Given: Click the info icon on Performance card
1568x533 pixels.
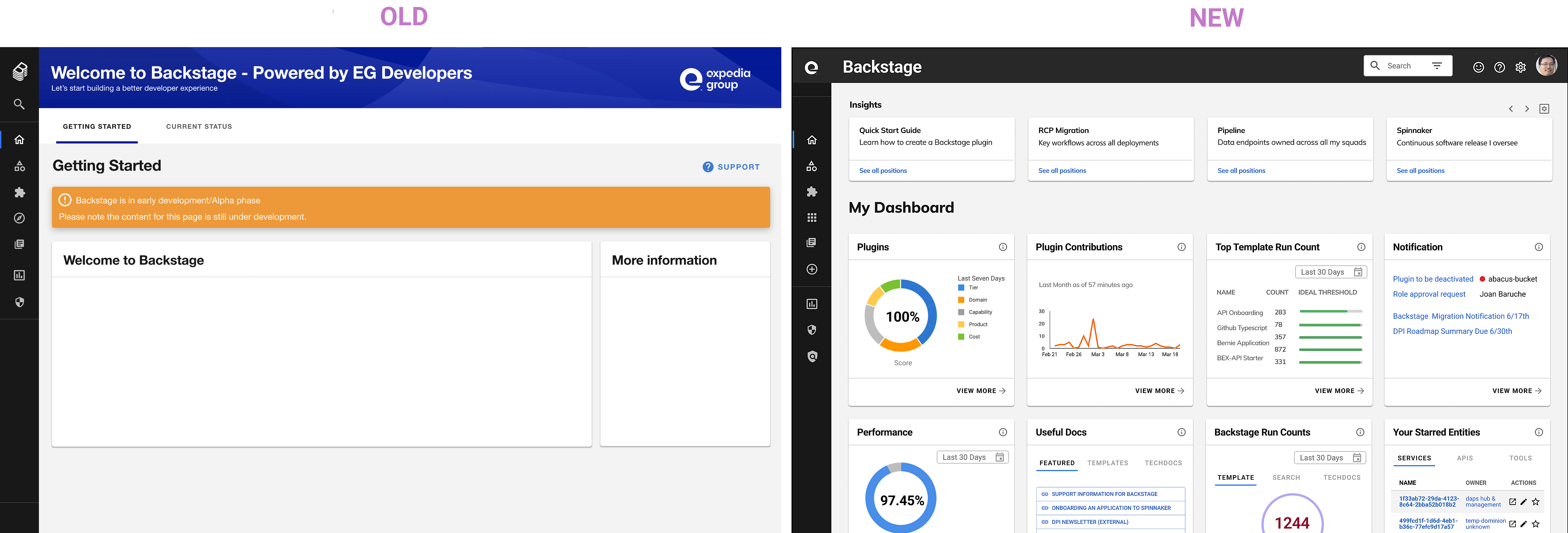Looking at the screenshot, I should [x=1002, y=433].
